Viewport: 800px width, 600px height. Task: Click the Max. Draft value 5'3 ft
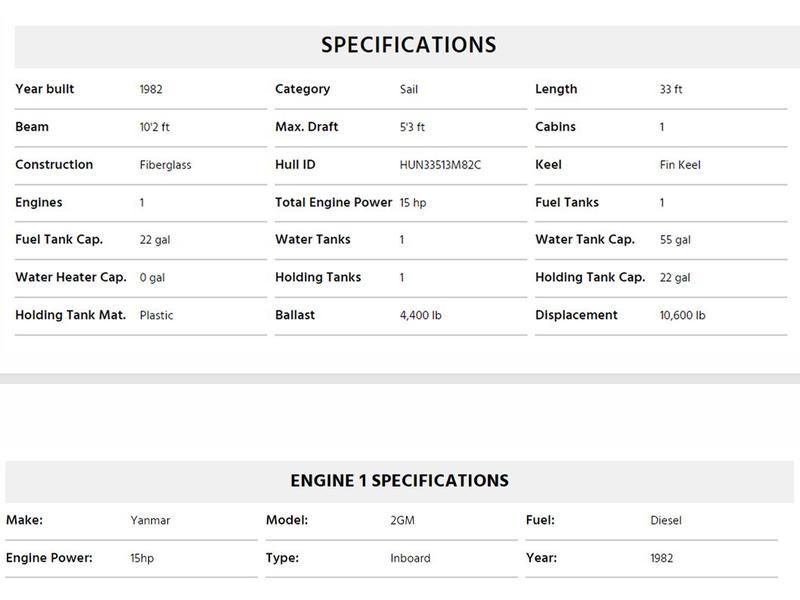412,127
